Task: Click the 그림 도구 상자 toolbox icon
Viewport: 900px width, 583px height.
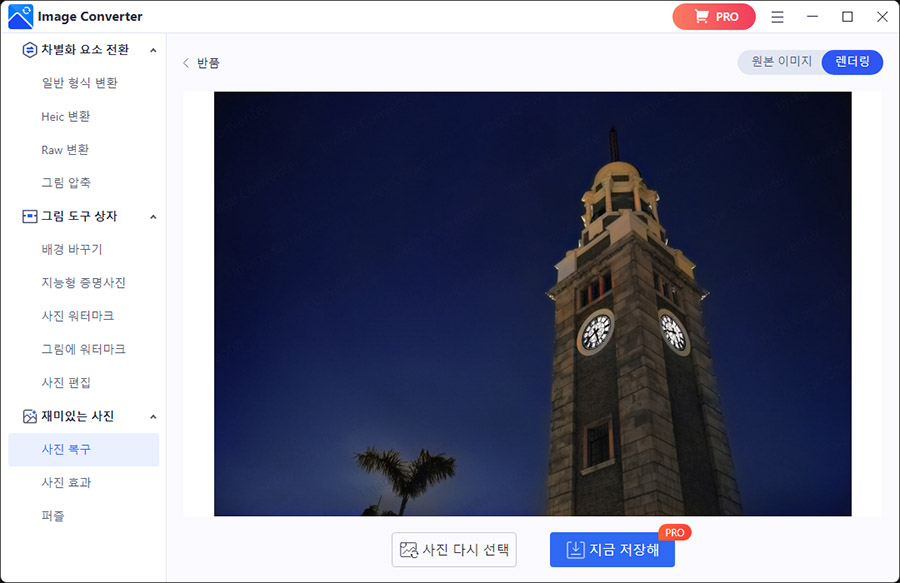Action: point(29,216)
